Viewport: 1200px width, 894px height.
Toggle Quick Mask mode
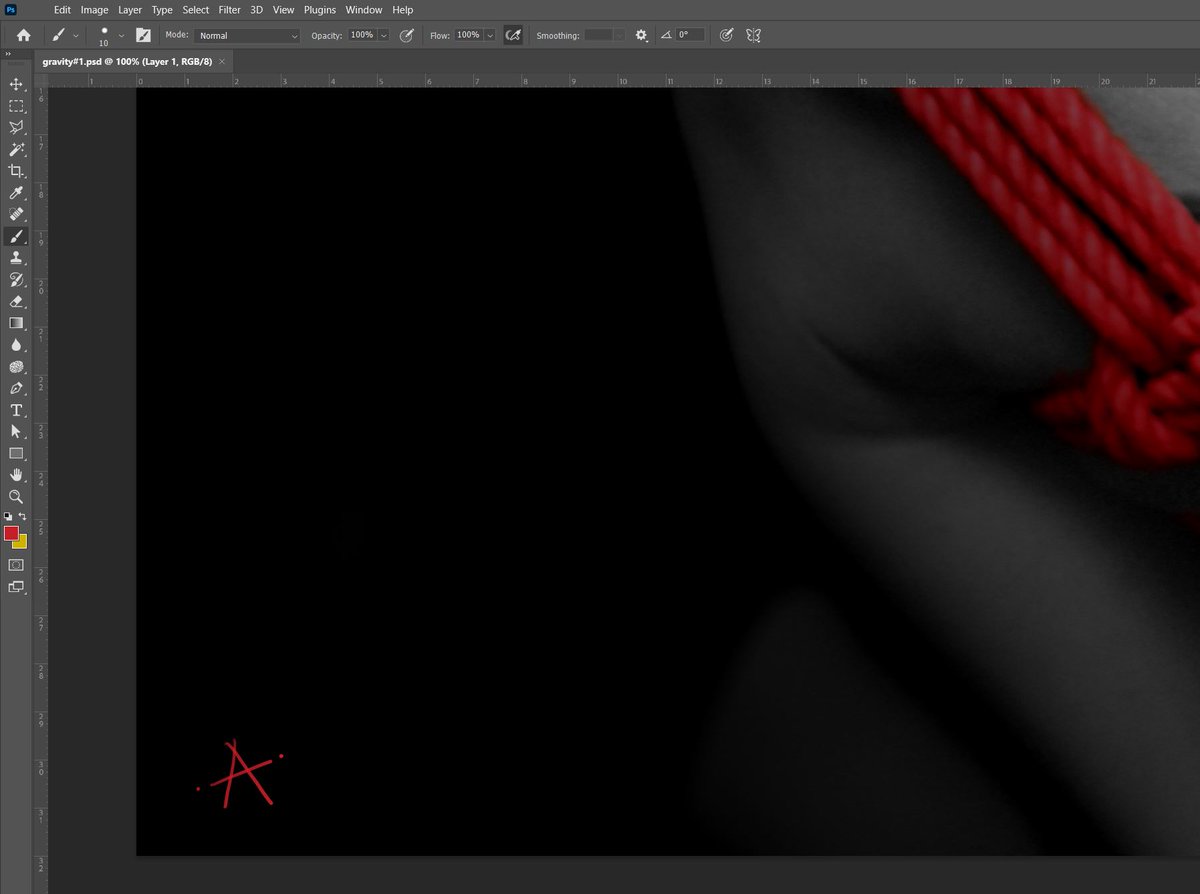pos(16,565)
